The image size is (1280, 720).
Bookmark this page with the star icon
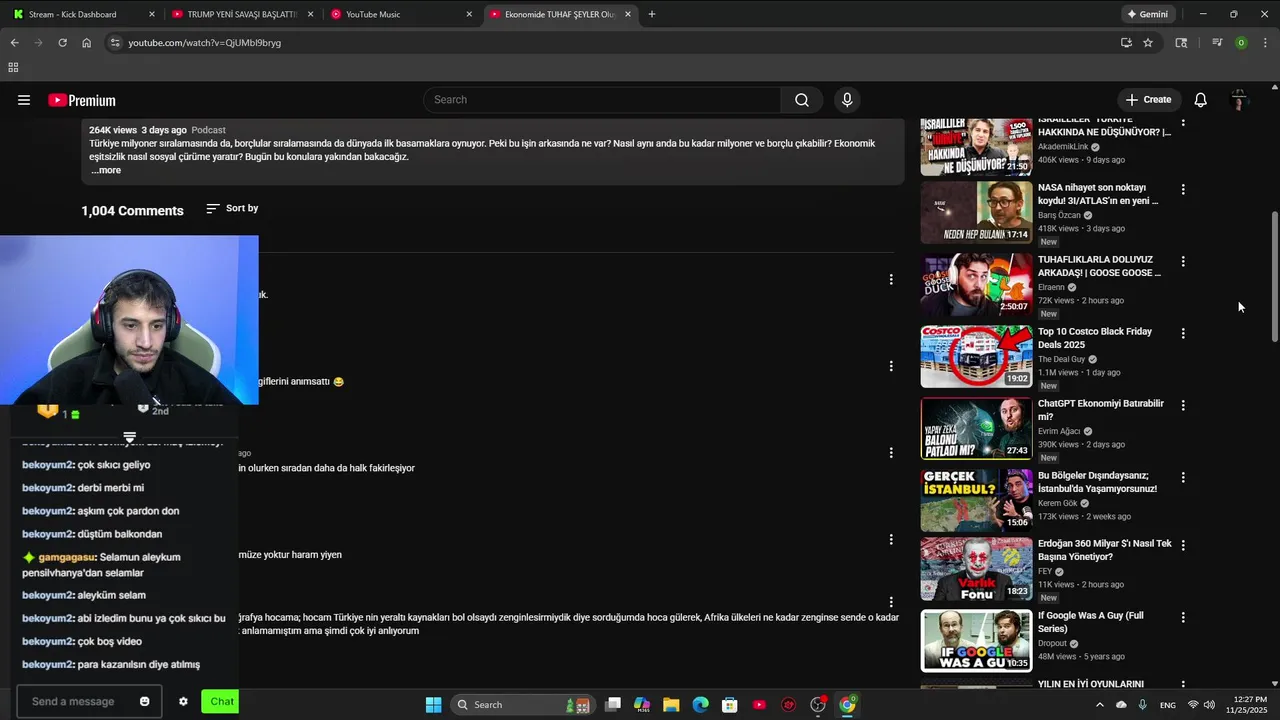[x=1148, y=43]
